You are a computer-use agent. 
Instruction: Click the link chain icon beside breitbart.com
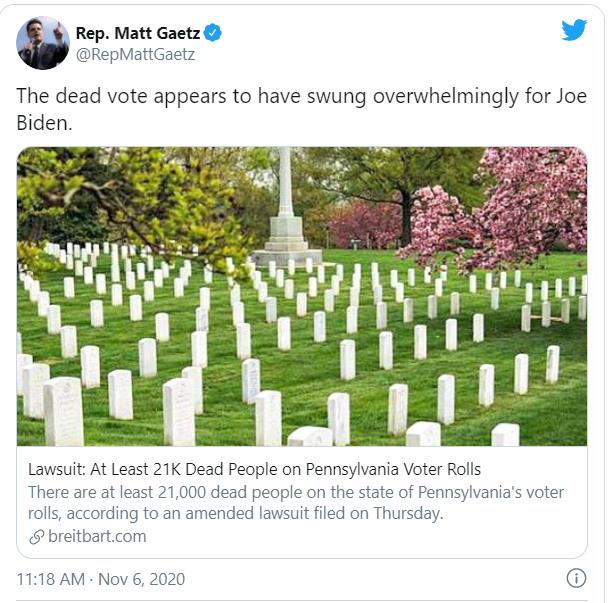tap(37, 536)
